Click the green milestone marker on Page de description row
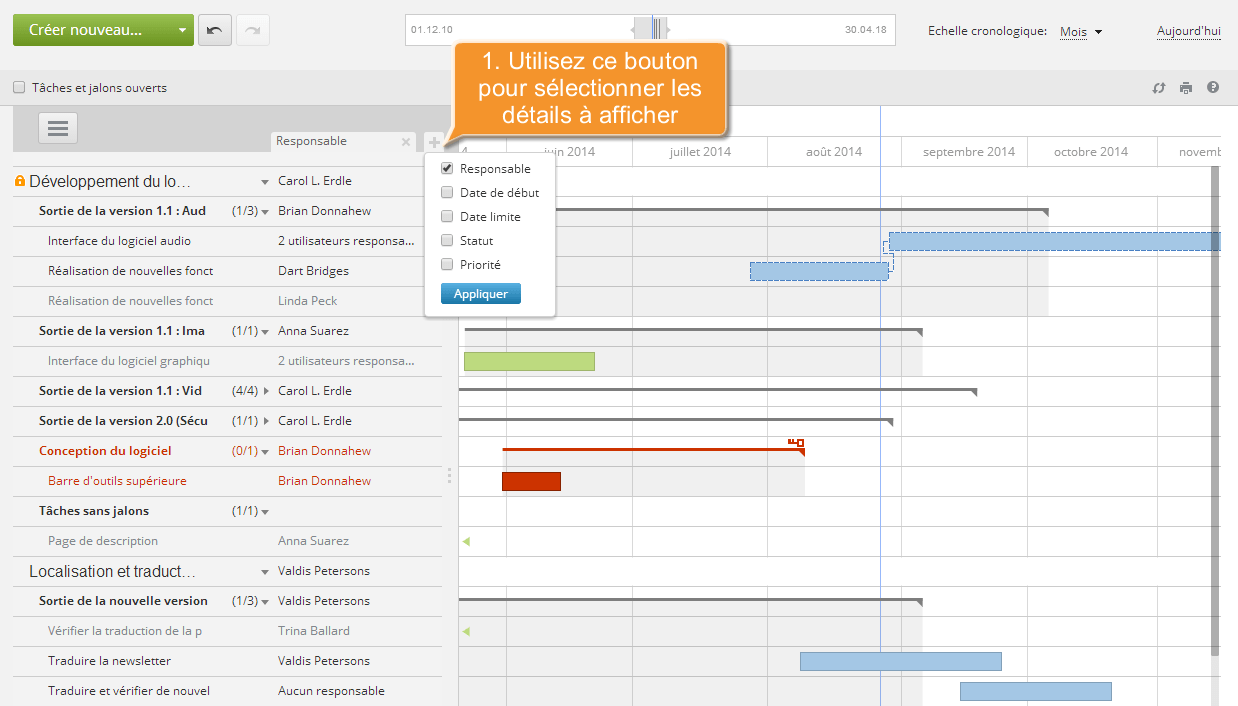 pyautogui.click(x=466, y=541)
